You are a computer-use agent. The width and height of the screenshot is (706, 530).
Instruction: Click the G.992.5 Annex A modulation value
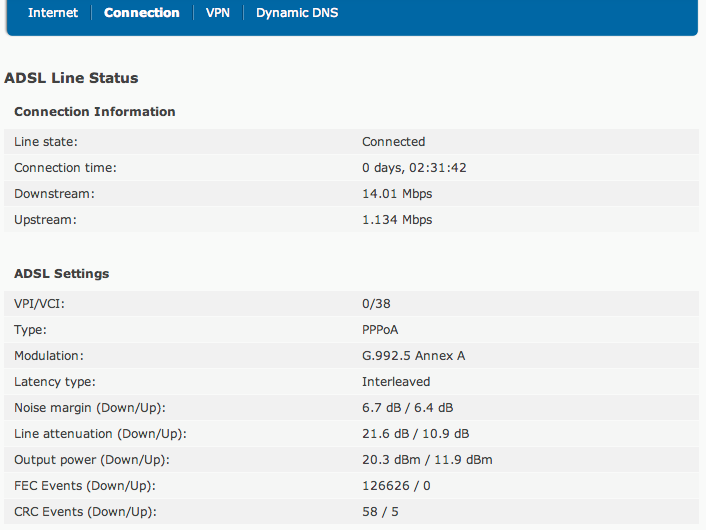pyautogui.click(x=413, y=356)
